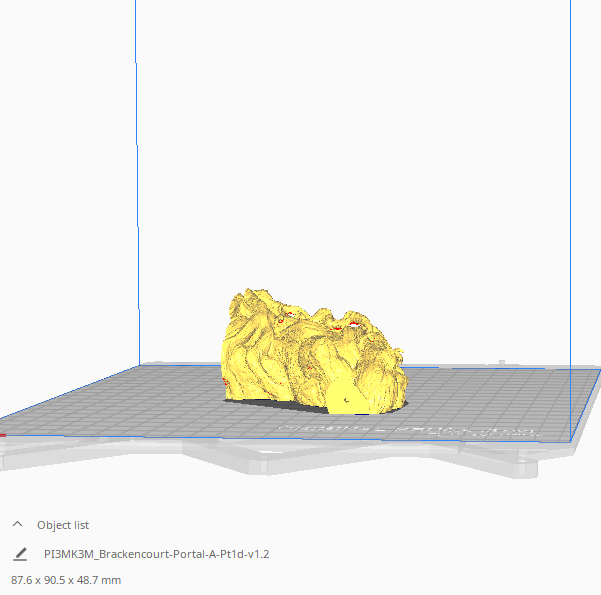Click the 87.6 x 90.5 x 48.7 mm dimensions
This screenshot has width=601, height=595.
tap(66, 580)
